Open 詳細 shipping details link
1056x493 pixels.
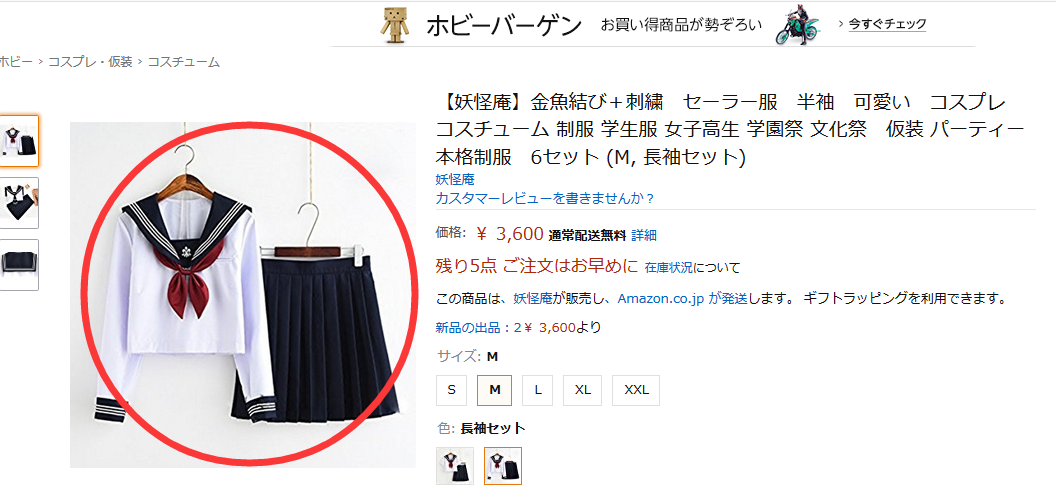tap(644, 235)
